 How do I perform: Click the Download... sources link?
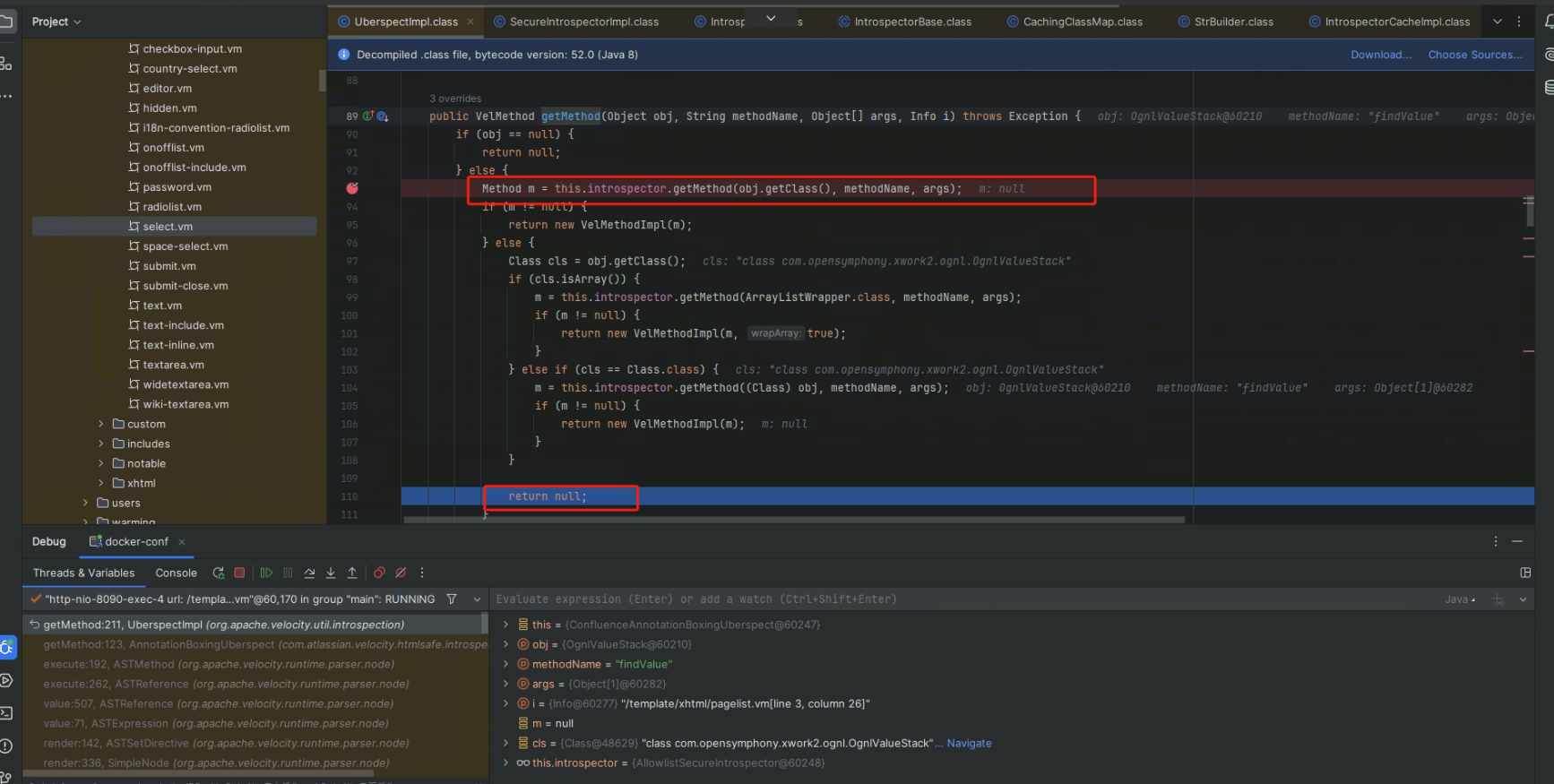click(x=1380, y=55)
